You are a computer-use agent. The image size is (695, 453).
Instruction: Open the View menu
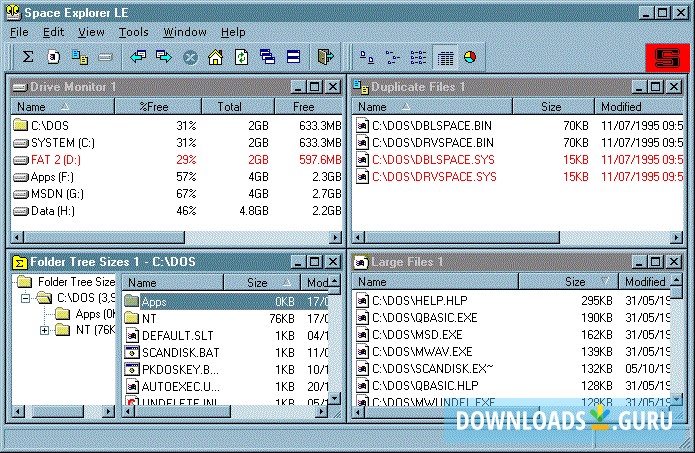91,32
